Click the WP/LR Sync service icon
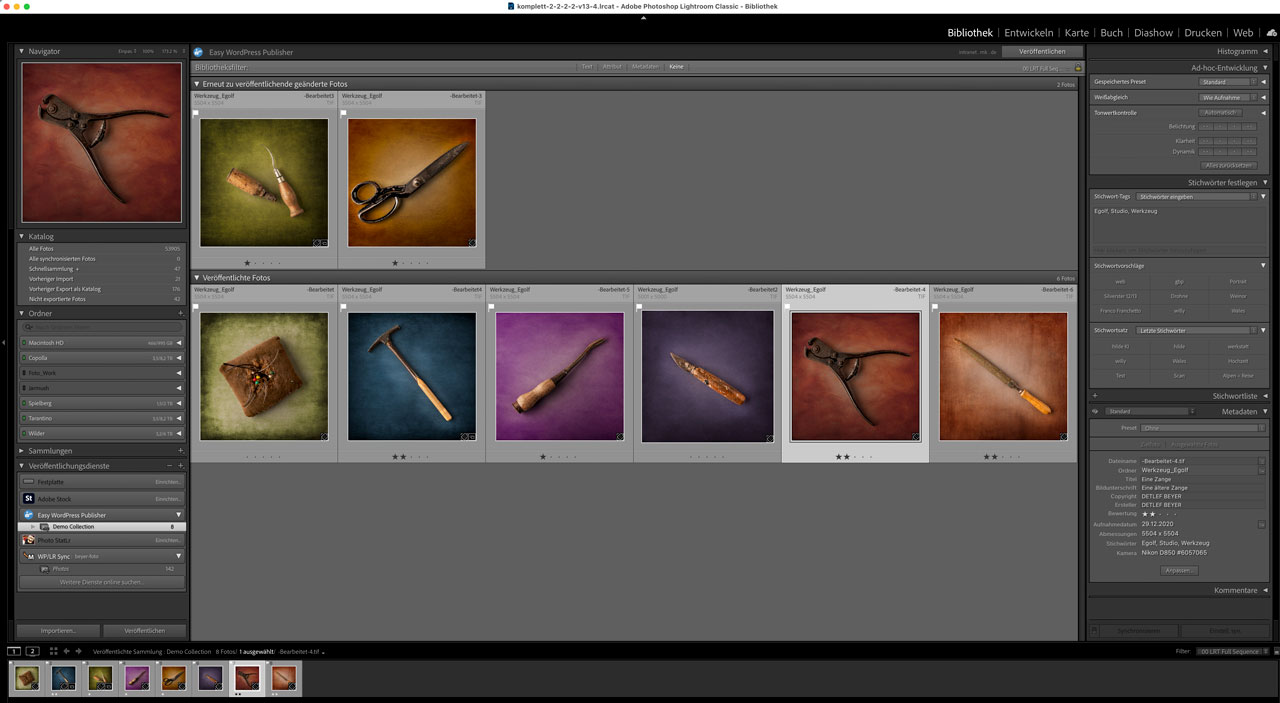 [x=28, y=556]
